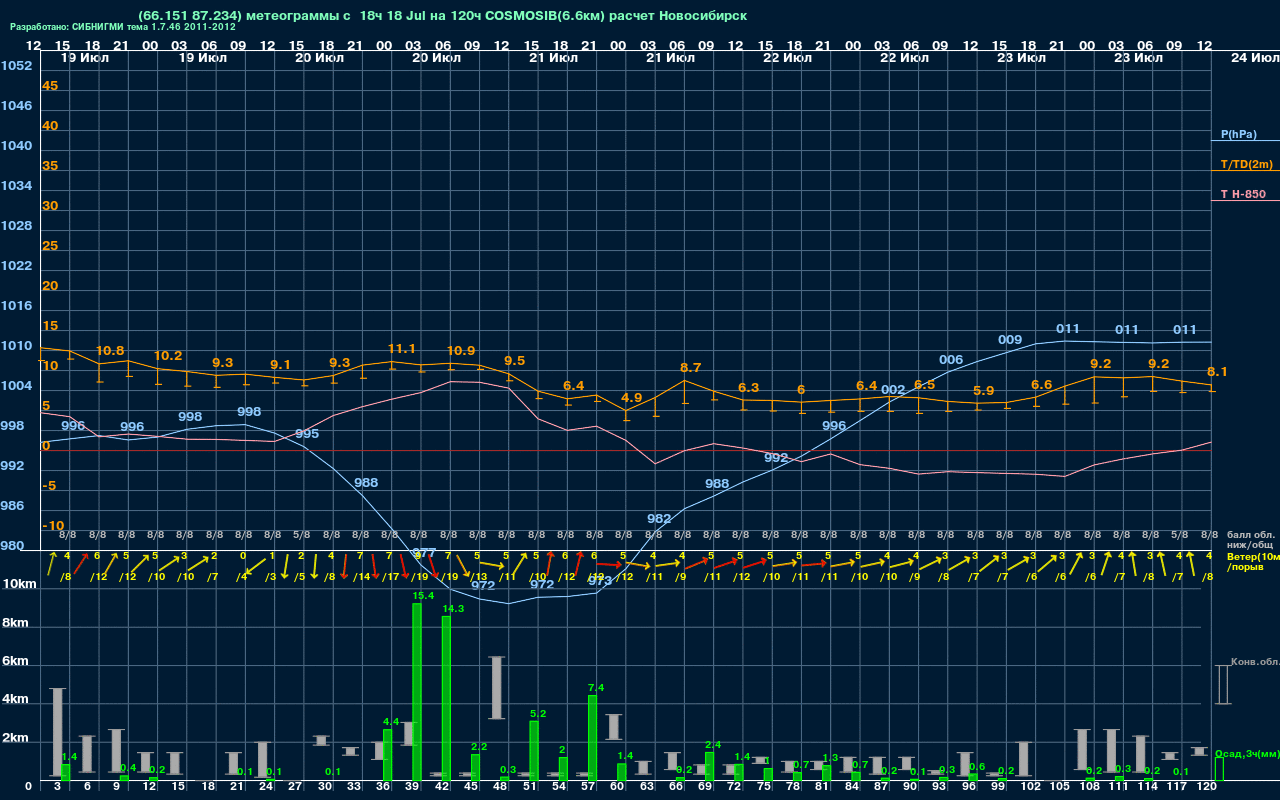This screenshot has width=1280, height=800.
Task: Click pressure value 982 on blue curve
Action: tap(659, 519)
